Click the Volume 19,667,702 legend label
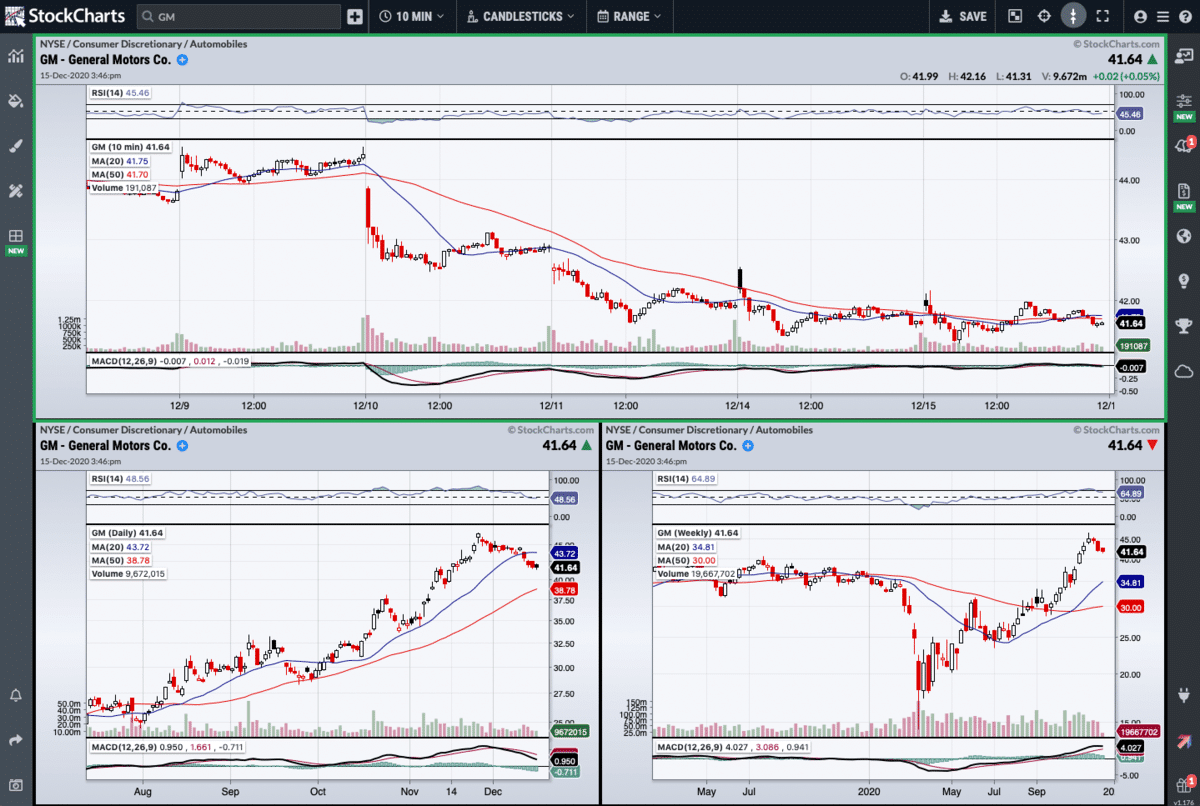This screenshot has height=806, width=1200. 697,574
